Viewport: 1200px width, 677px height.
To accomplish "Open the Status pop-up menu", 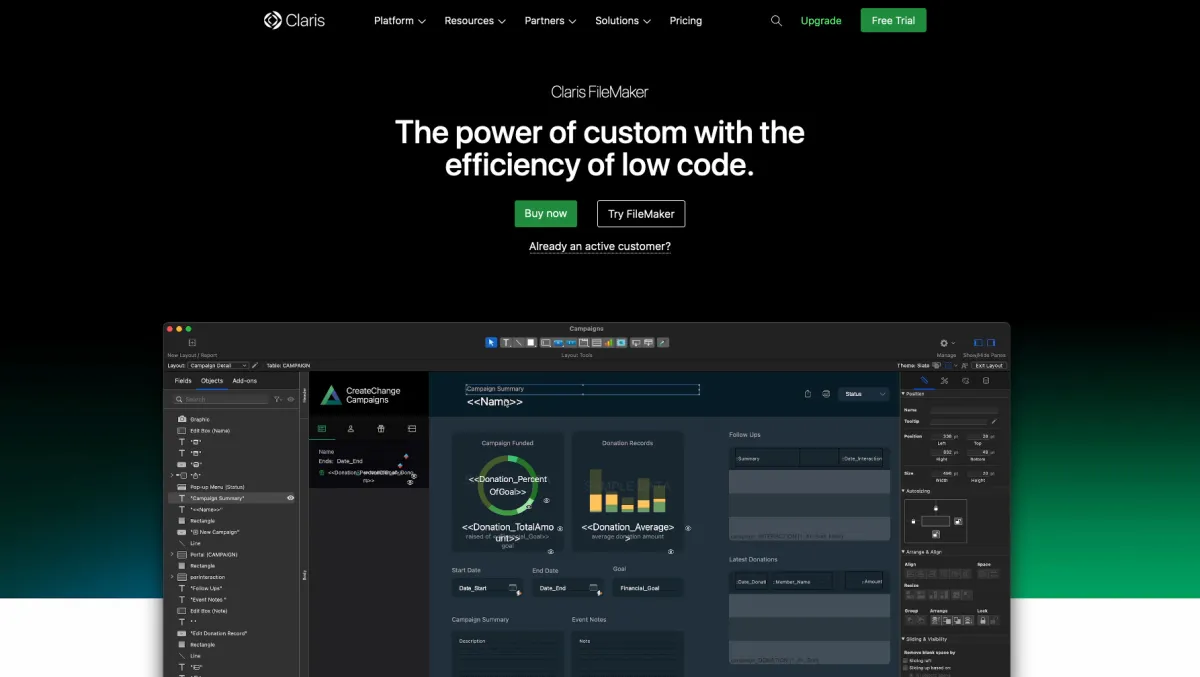I will [x=863, y=394].
